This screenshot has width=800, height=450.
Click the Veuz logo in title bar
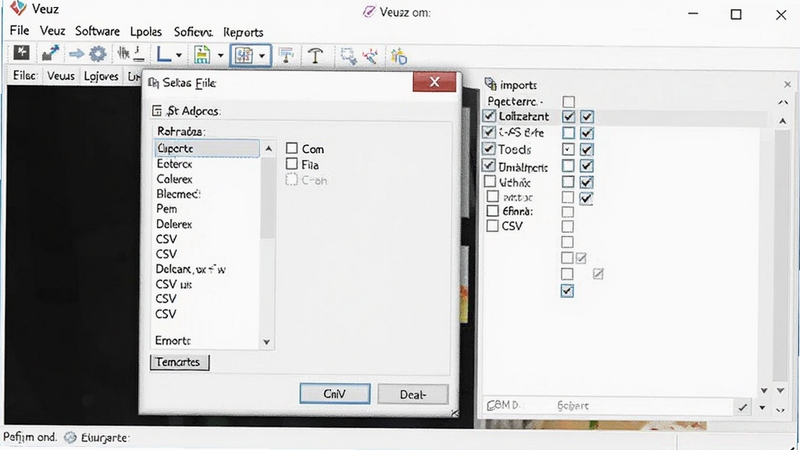coord(18,8)
